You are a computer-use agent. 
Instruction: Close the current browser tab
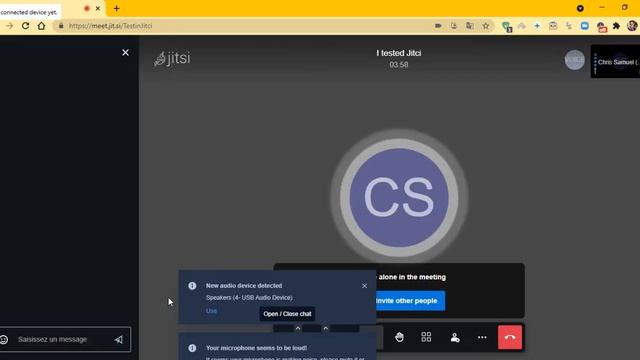click(x=98, y=8)
